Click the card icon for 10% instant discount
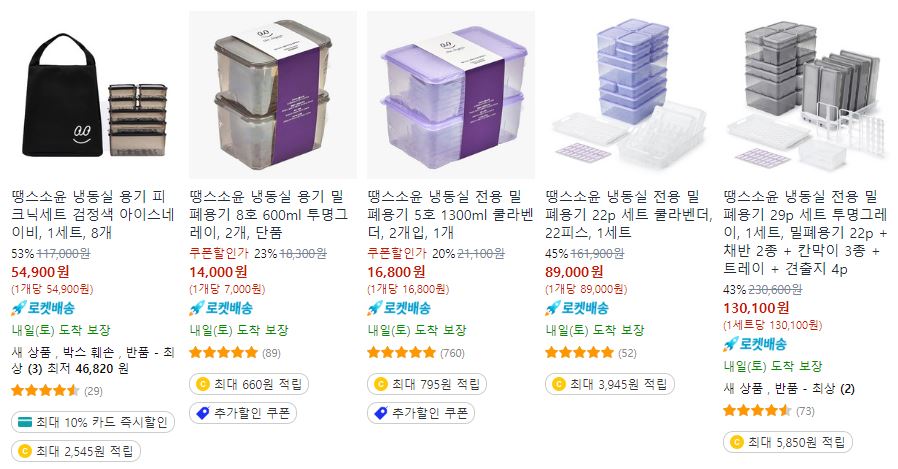Screen dimensions: 898x469 25,423
